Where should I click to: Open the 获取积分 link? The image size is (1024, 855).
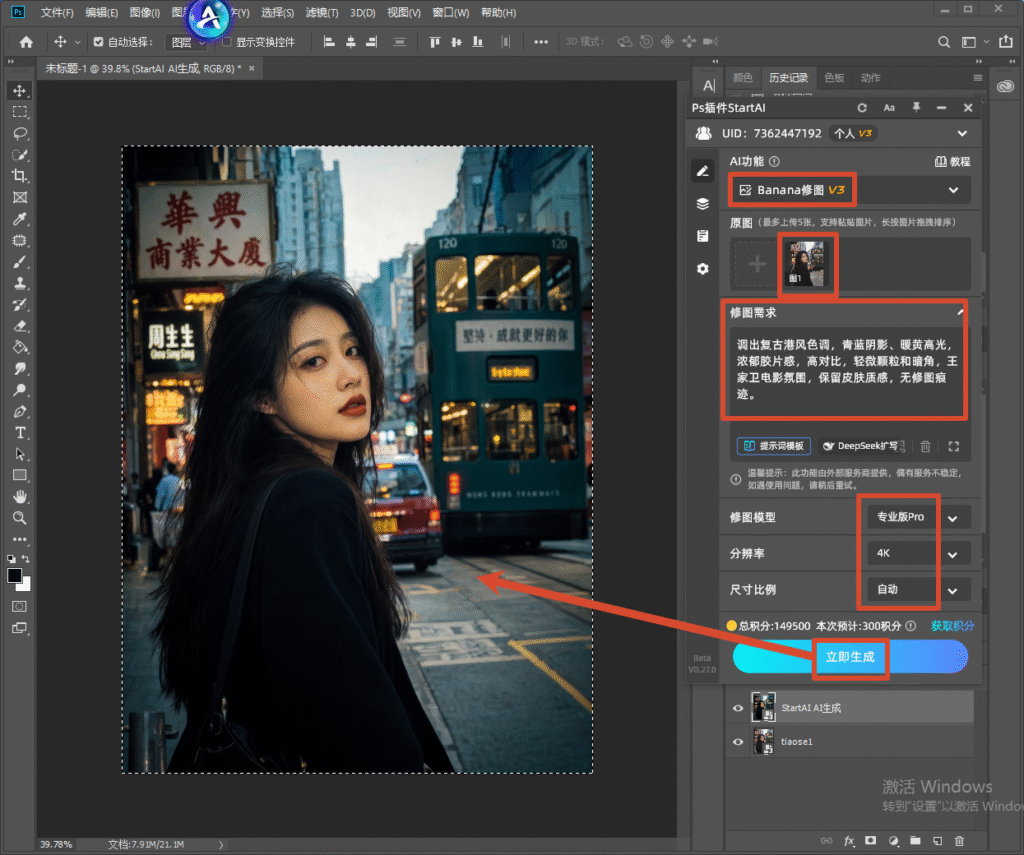952,626
